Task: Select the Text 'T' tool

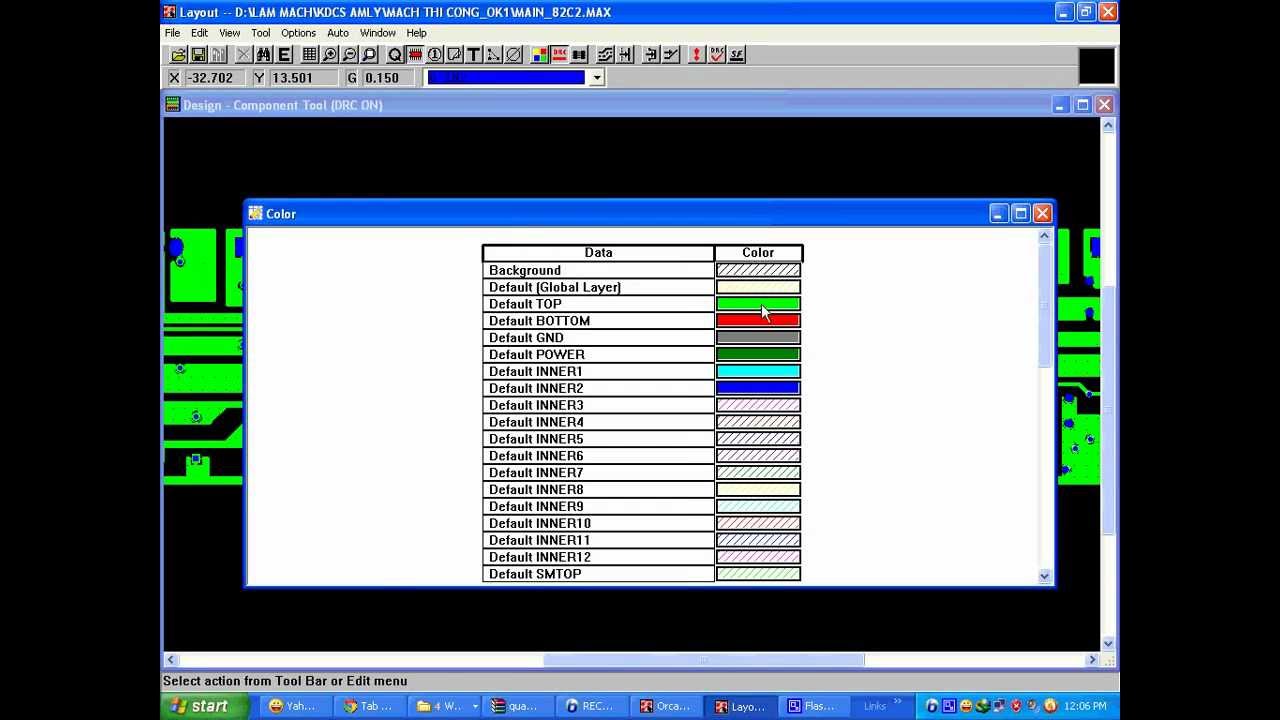Action: coord(474,55)
